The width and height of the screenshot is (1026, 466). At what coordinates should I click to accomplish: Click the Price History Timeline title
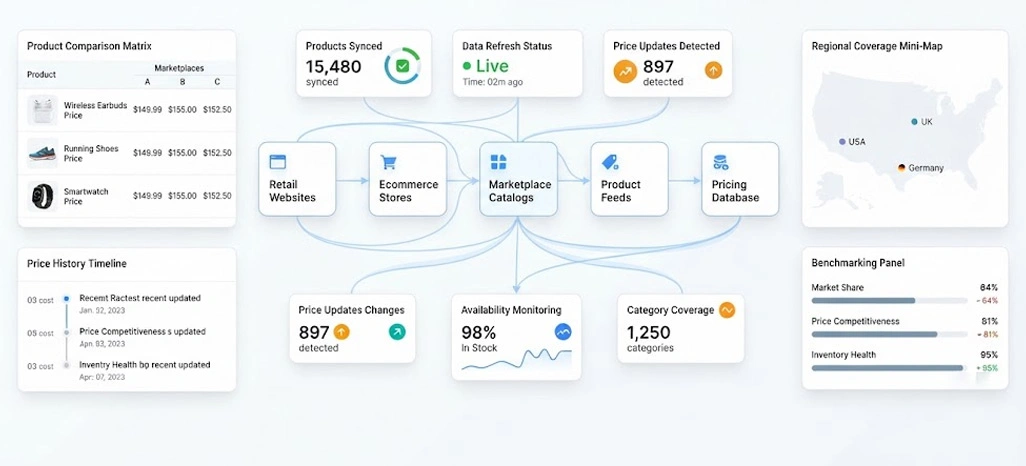(77, 264)
